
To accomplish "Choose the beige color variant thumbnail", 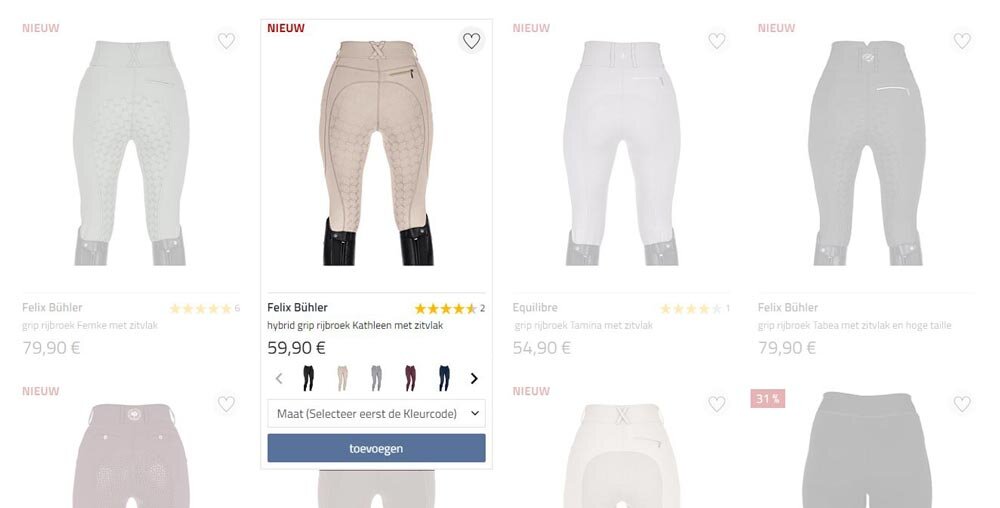I will click(342, 379).
